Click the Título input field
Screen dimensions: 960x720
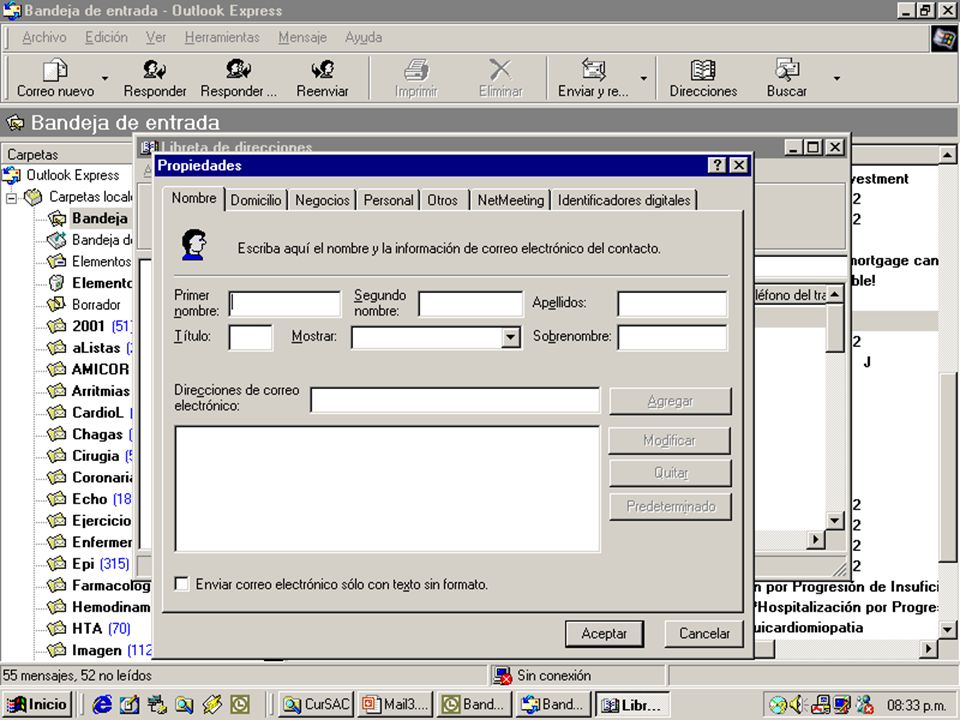250,337
